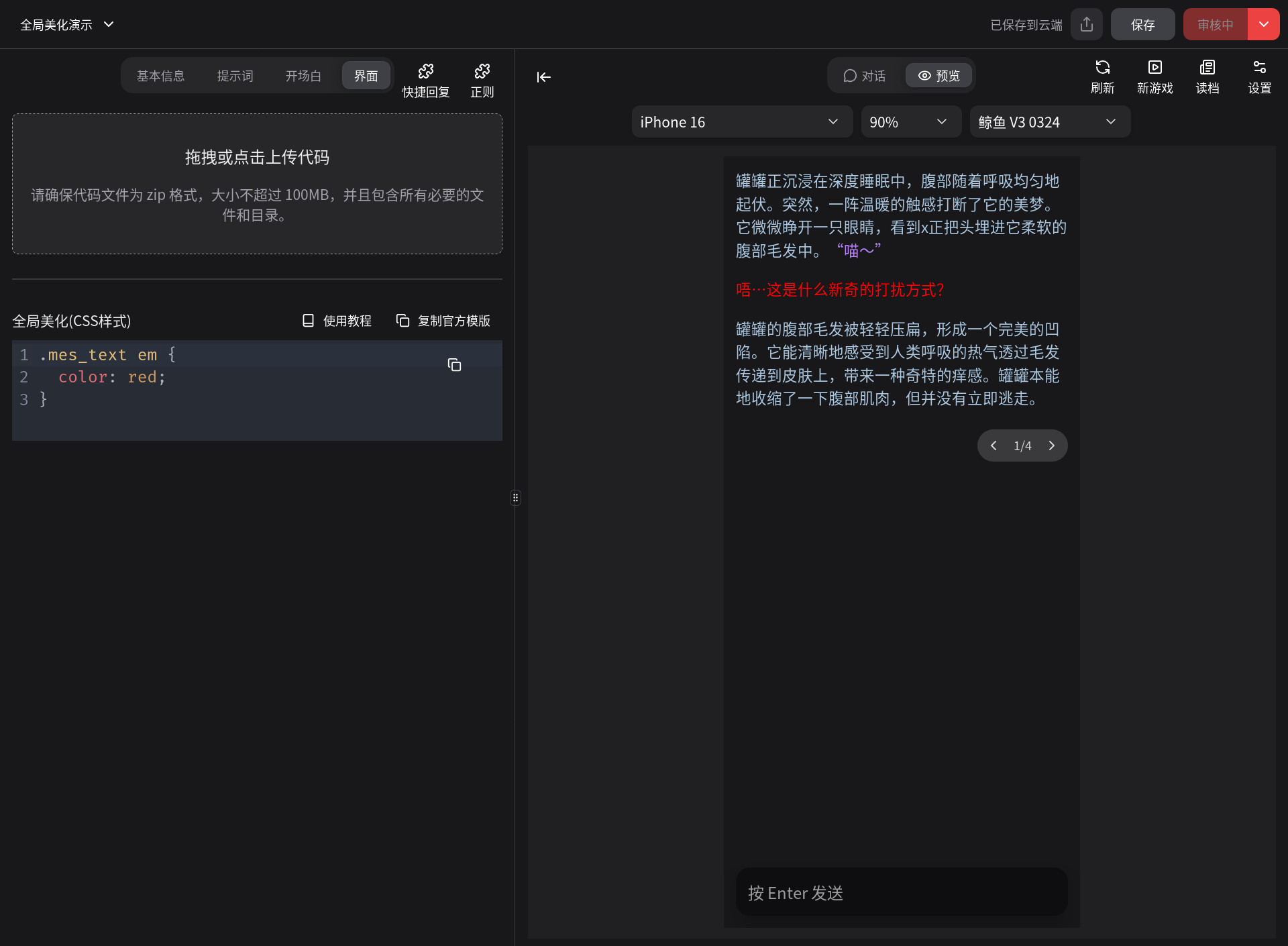
Task: Copy the CSS code with copy icon
Action: click(x=454, y=365)
